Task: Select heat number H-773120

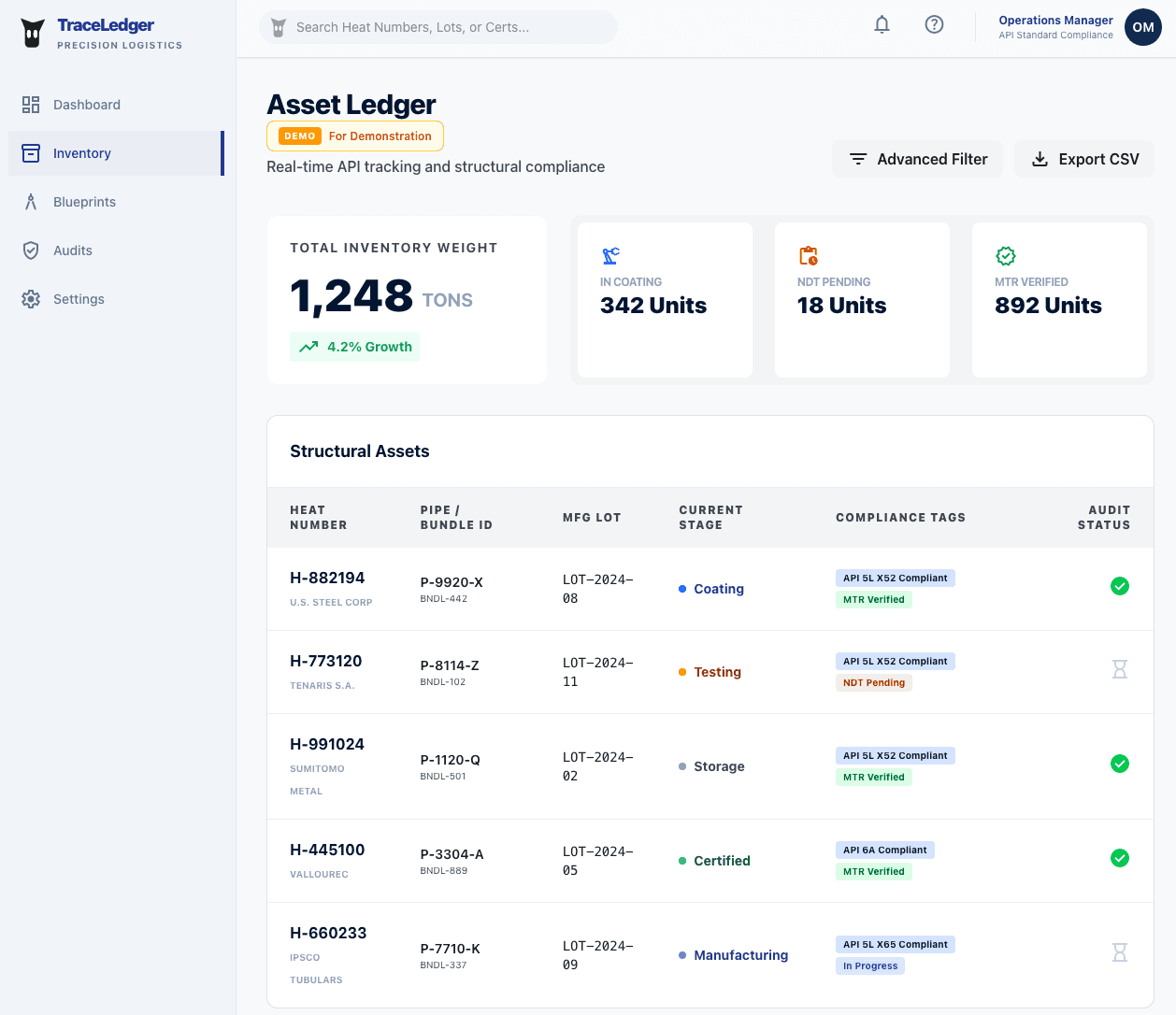Action: [x=325, y=661]
